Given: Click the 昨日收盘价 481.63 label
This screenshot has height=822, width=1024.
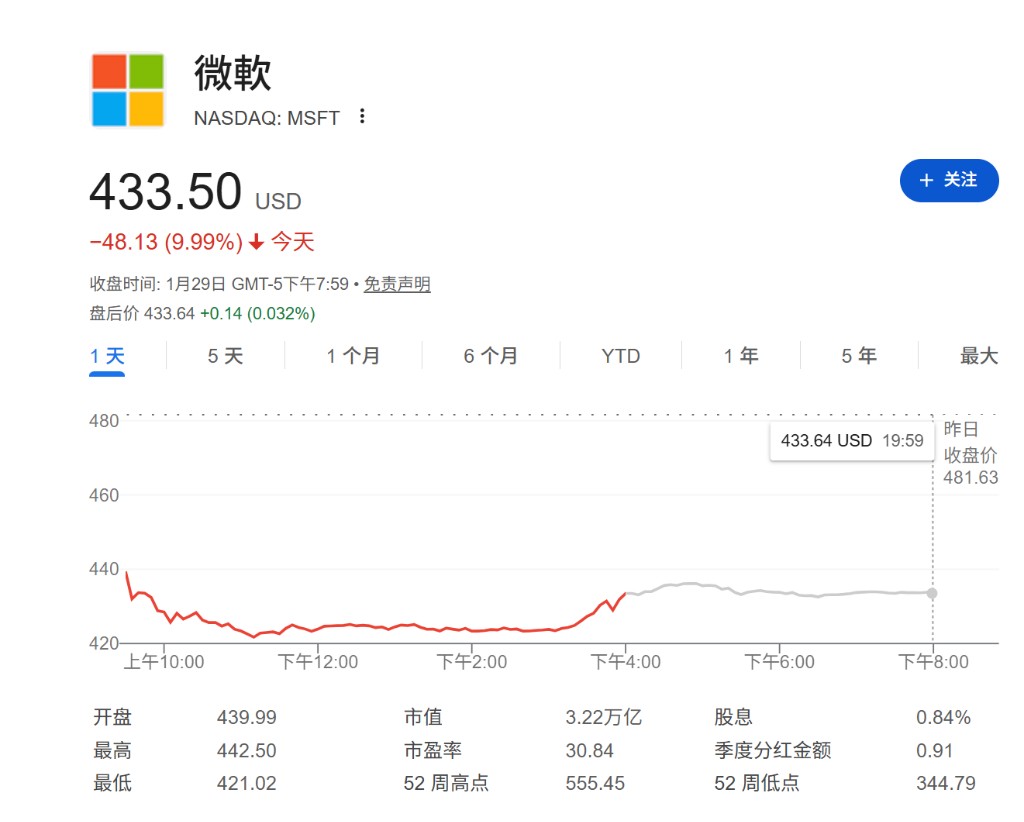Looking at the screenshot, I should (x=970, y=454).
